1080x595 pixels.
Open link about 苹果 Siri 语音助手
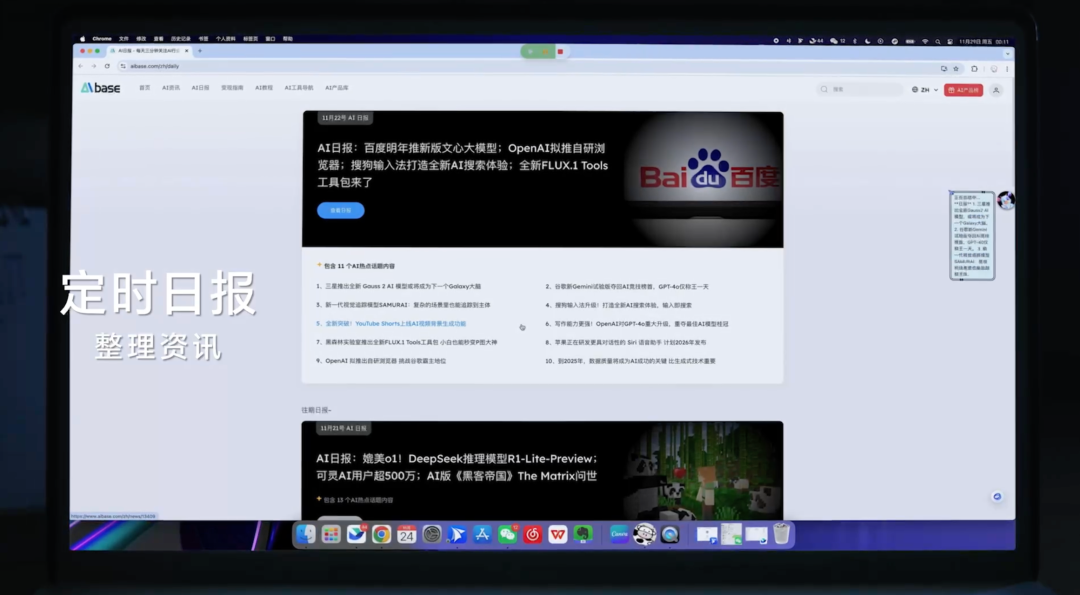pos(625,342)
